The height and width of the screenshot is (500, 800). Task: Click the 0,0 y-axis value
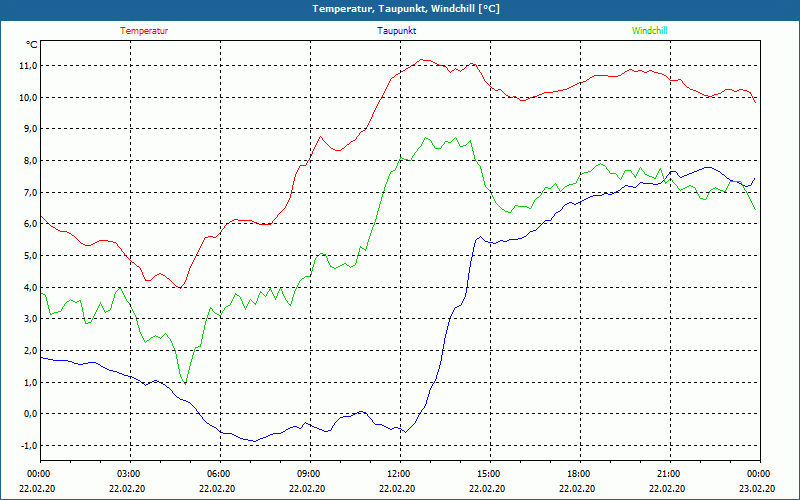click(30, 414)
